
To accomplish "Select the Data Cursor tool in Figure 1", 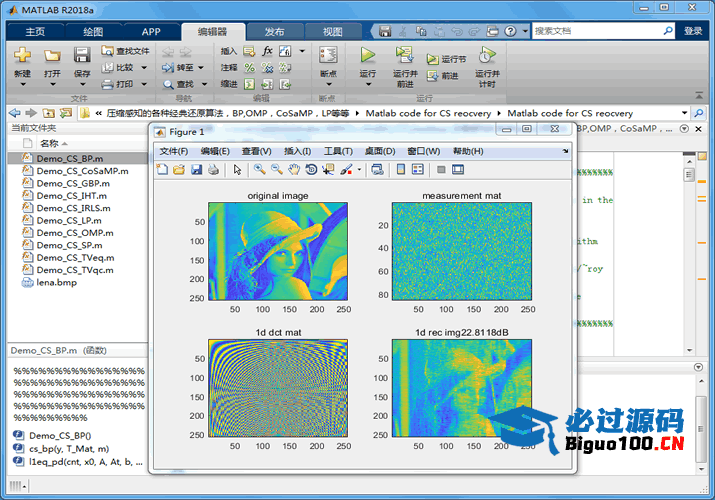I will tap(328, 170).
